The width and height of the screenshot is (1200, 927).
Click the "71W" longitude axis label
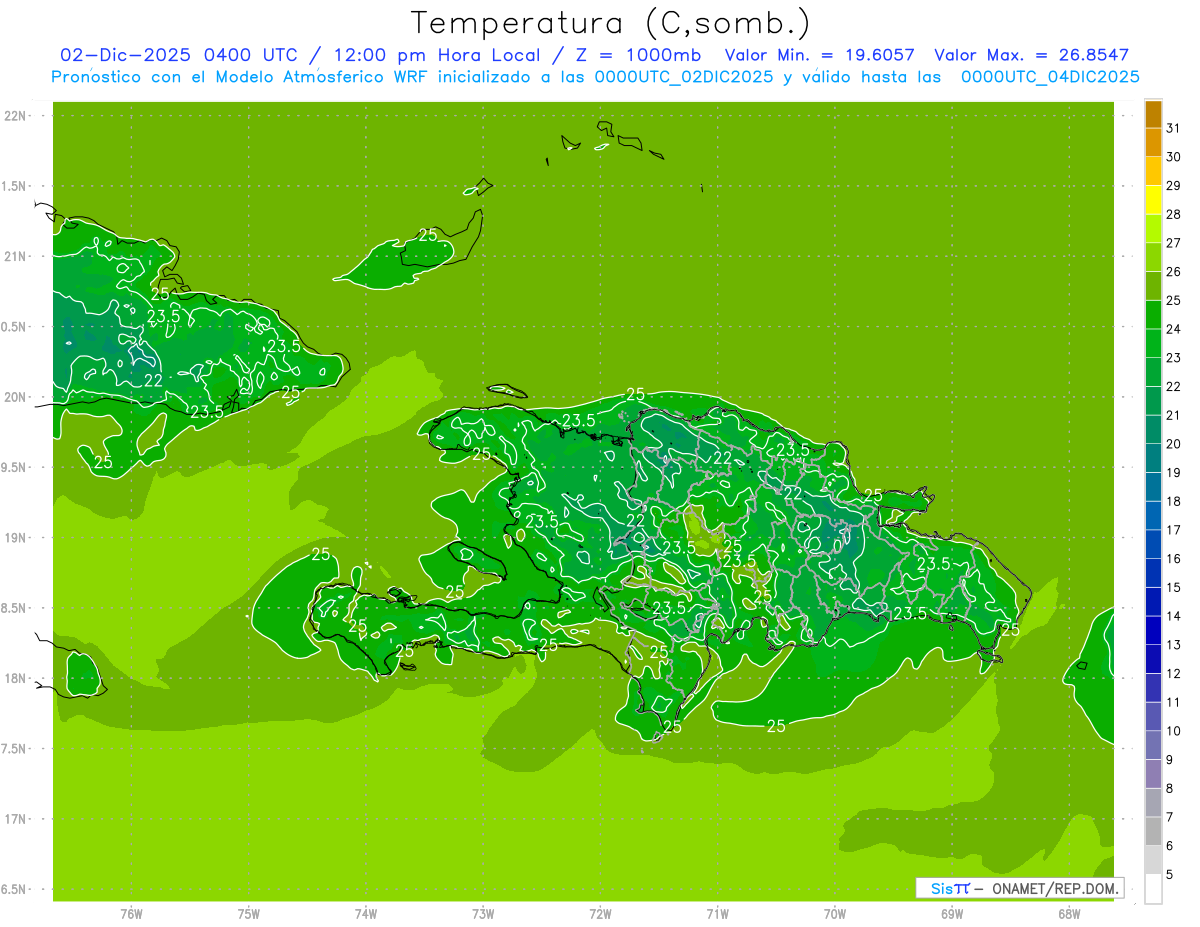(x=718, y=914)
